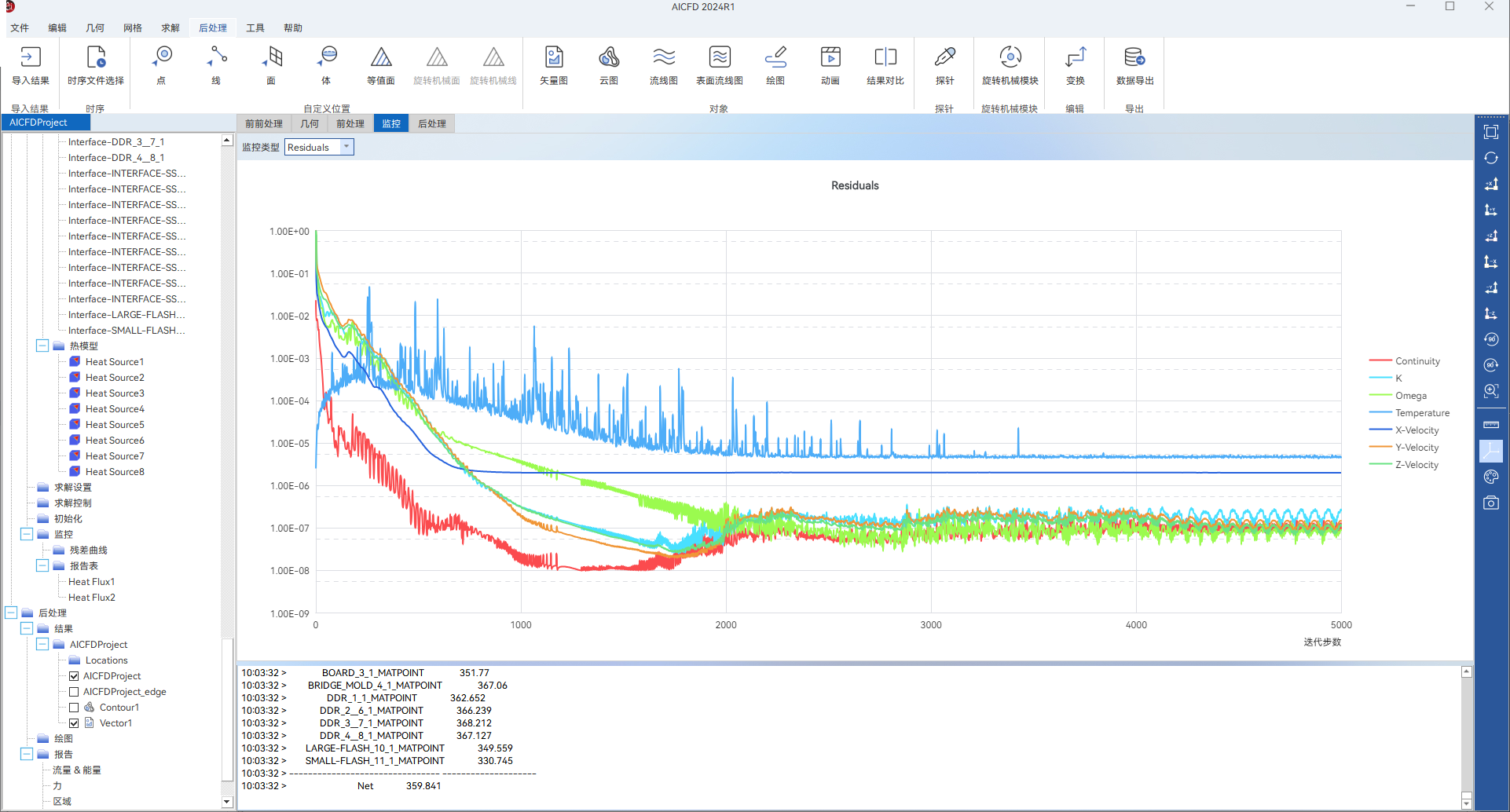Uncheck the AICFDProject result checkbox
Image resolution: width=1510 pixels, height=812 pixels.
pyautogui.click(x=74, y=676)
